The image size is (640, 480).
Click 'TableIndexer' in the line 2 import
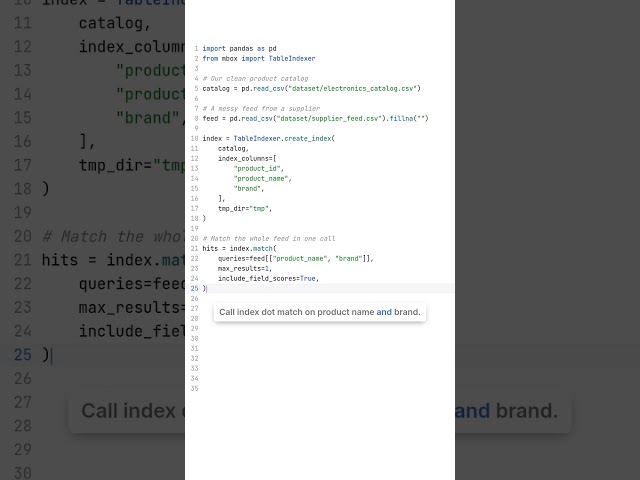point(291,58)
